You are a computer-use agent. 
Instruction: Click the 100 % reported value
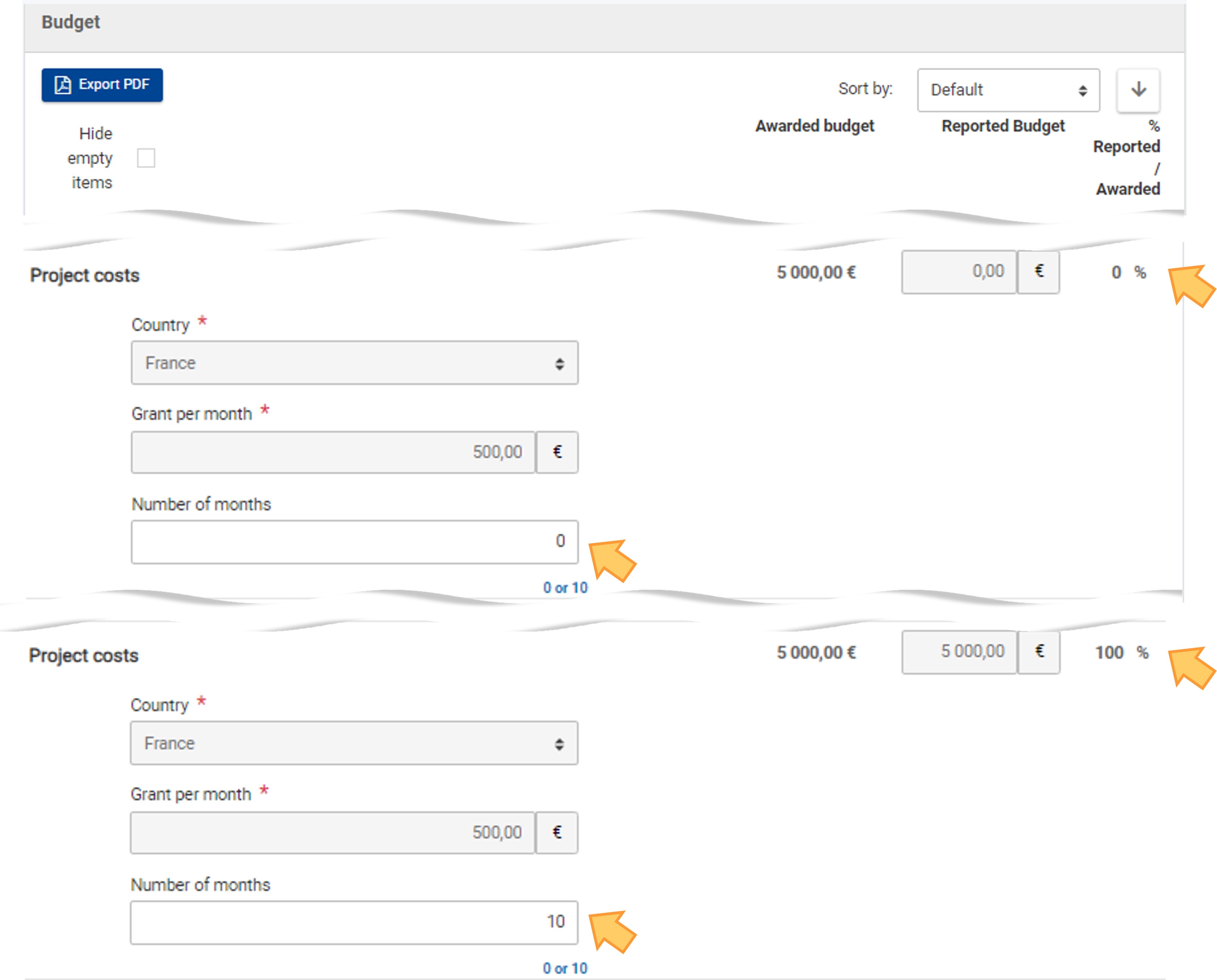coord(1122,653)
